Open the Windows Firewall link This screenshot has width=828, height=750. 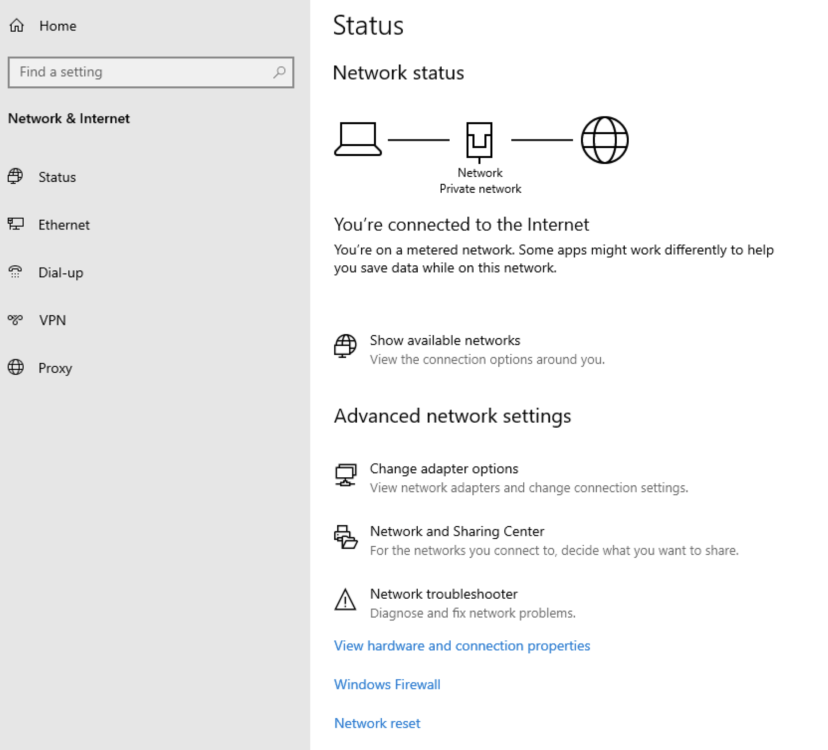[x=387, y=685]
